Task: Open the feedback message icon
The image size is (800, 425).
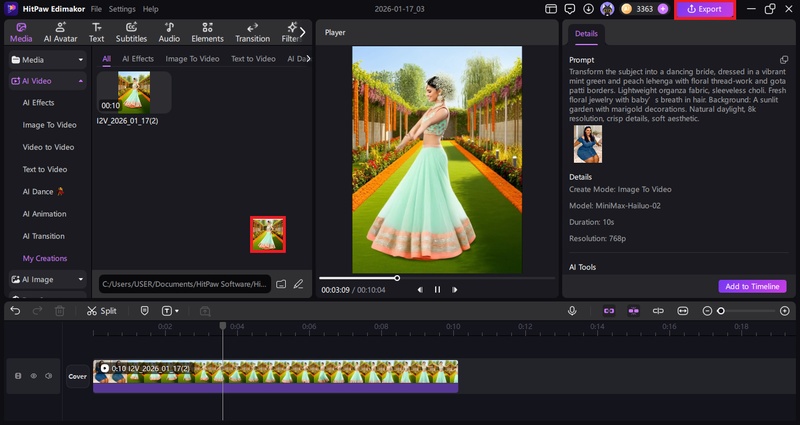Action: click(x=570, y=9)
